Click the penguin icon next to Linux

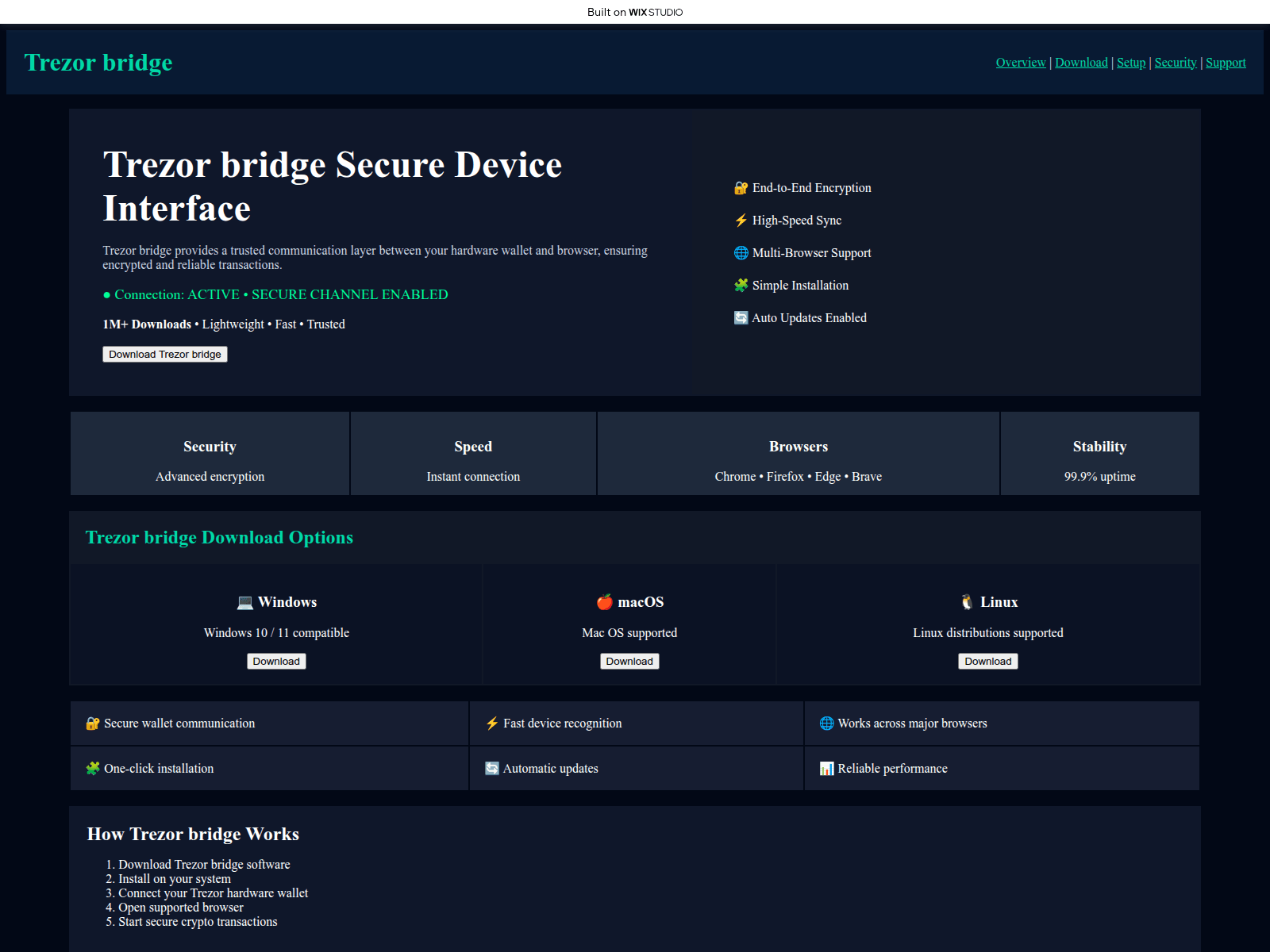[967, 602]
